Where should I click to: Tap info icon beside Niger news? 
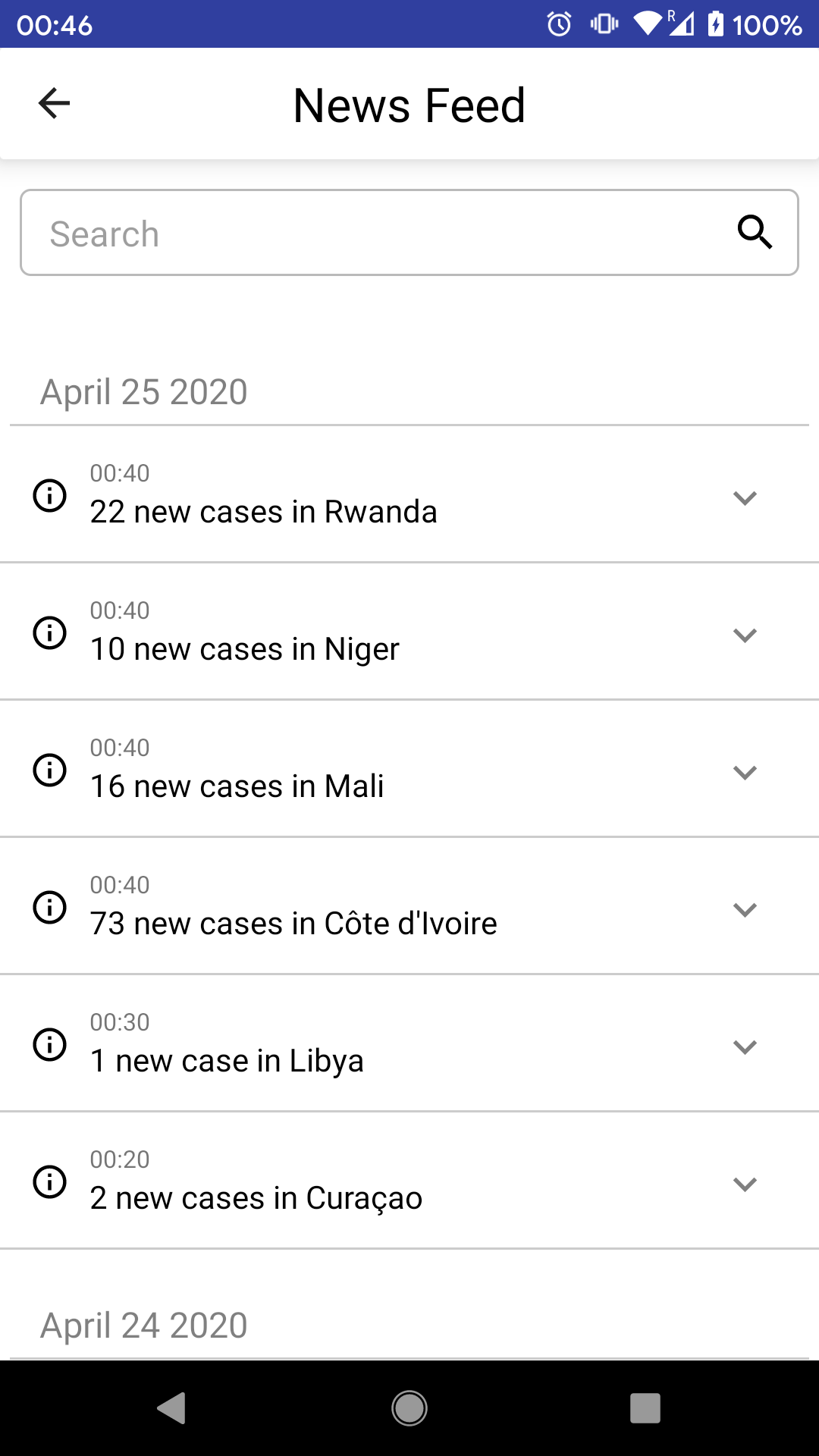[50, 633]
